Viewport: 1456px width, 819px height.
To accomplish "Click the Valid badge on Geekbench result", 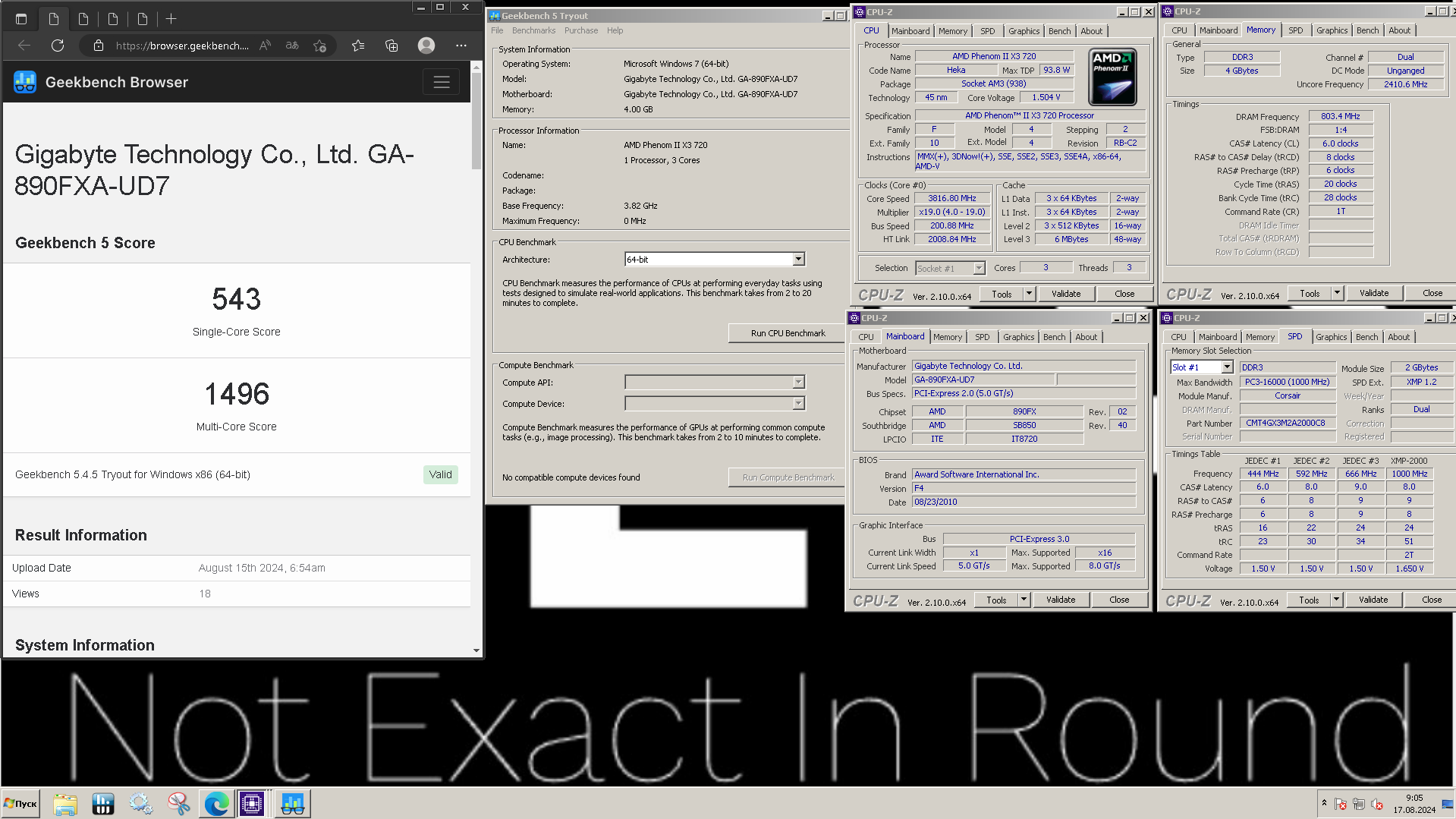I will coord(441,474).
